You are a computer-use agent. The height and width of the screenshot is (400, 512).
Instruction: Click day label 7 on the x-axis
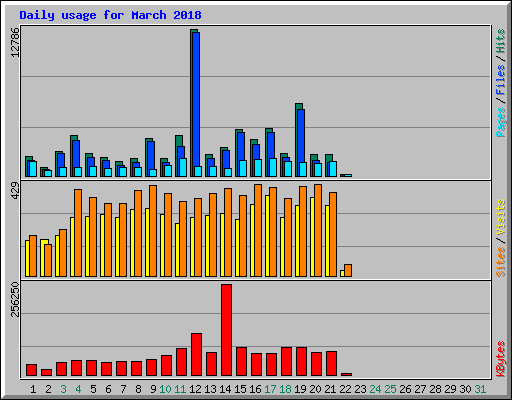(123, 389)
